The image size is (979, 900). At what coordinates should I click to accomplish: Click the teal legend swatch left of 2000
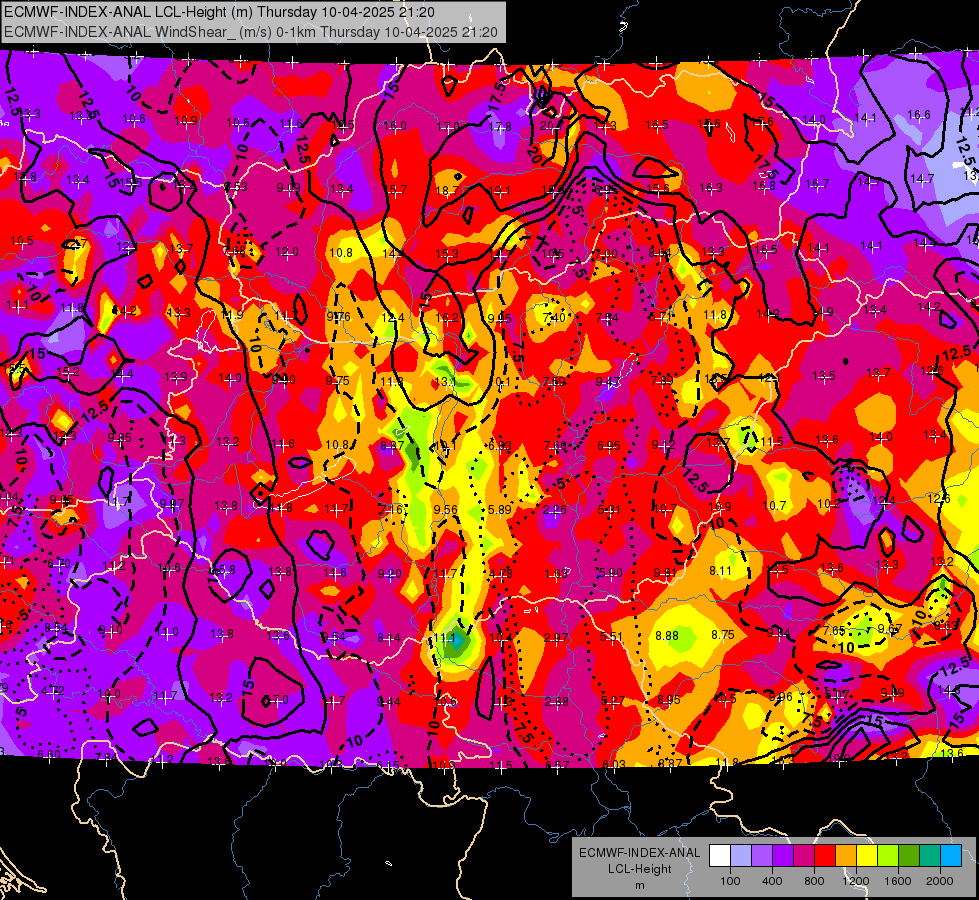pyautogui.click(x=929, y=856)
